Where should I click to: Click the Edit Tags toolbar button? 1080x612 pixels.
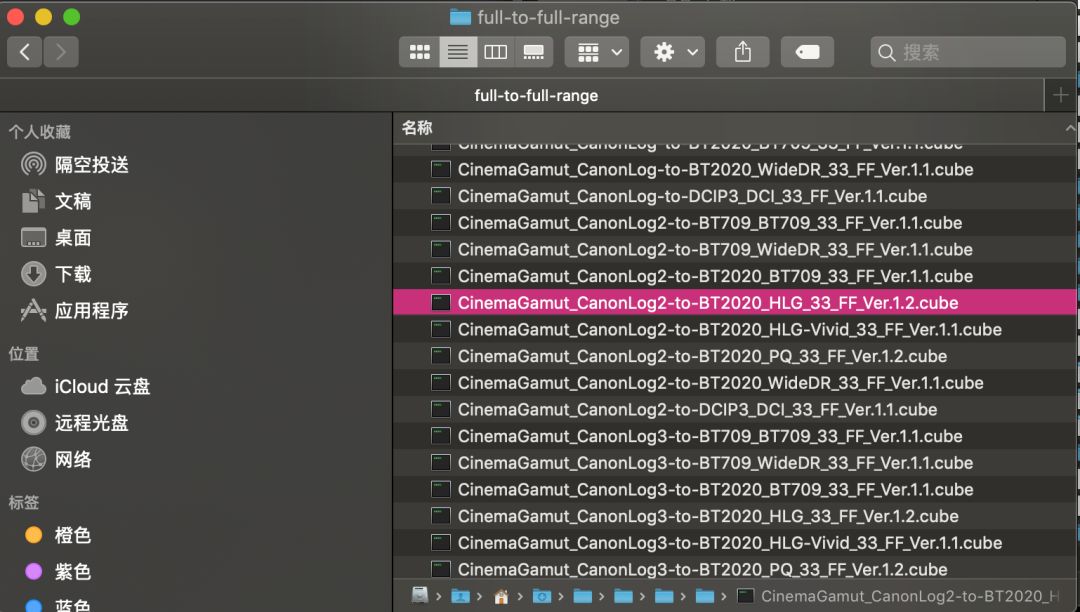(x=807, y=52)
